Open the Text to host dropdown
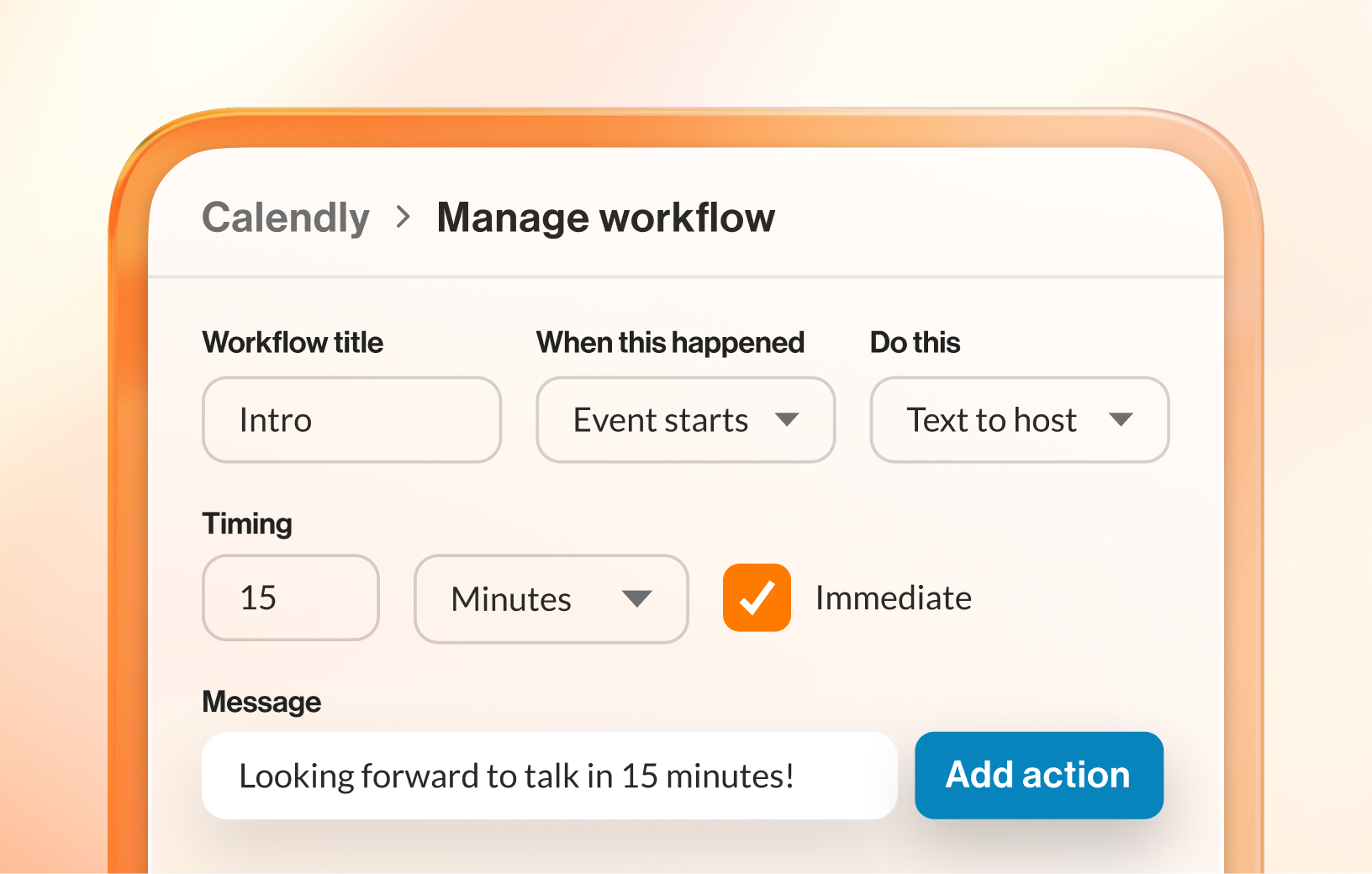1372x874 pixels. [x=992, y=420]
